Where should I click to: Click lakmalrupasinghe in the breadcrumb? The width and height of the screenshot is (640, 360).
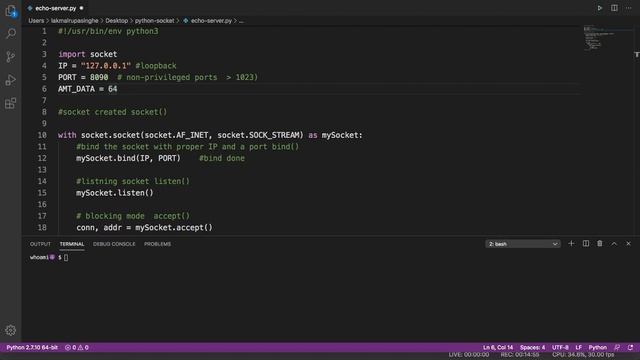point(74,20)
